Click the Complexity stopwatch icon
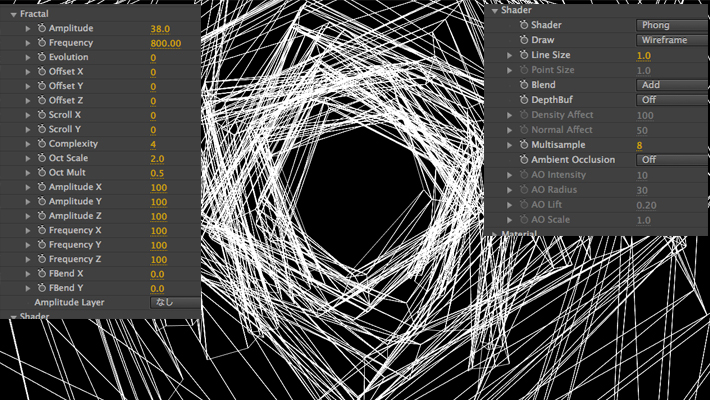The height and width of the screenshot is (400, 710). click(41, 145)
